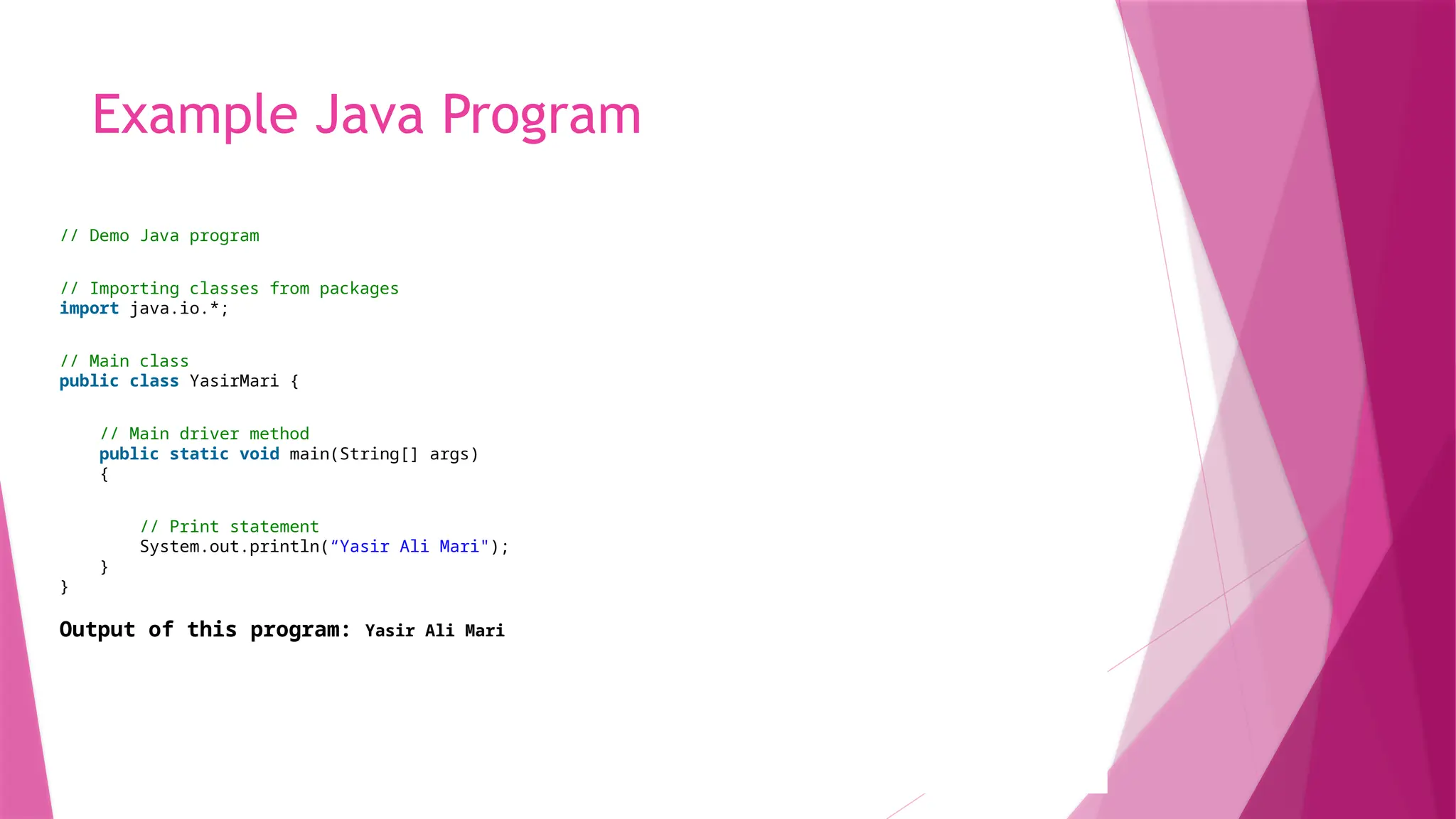Click the Importing classes from packages comment
1456x819 pixels.
pos(229,289)
